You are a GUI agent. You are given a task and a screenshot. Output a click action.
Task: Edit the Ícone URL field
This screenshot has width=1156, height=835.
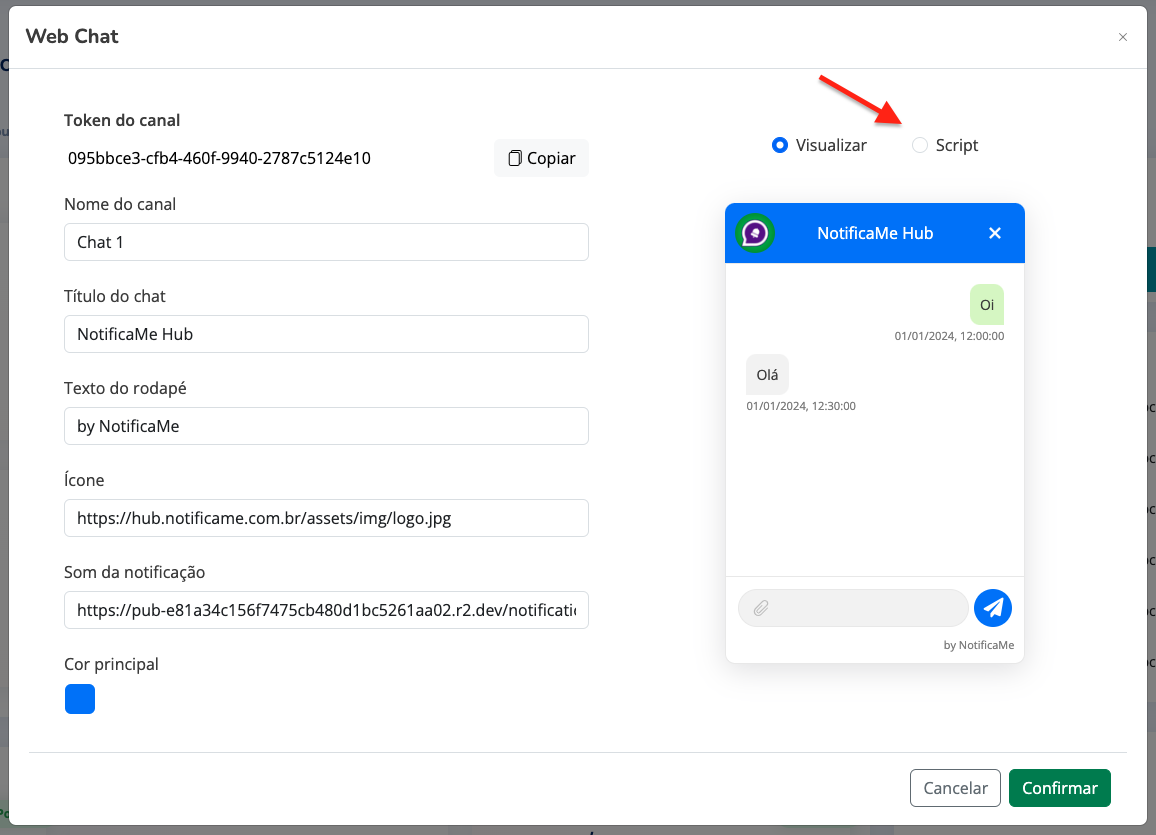pyautogui.click(x=326, y=518)
